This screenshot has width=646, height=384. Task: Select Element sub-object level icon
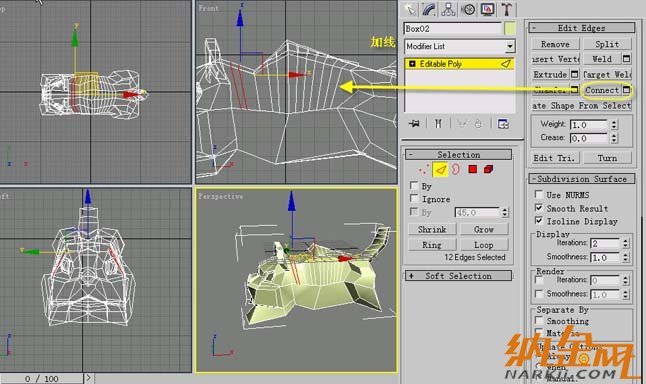pyautogui.click(x=489, y=169)
